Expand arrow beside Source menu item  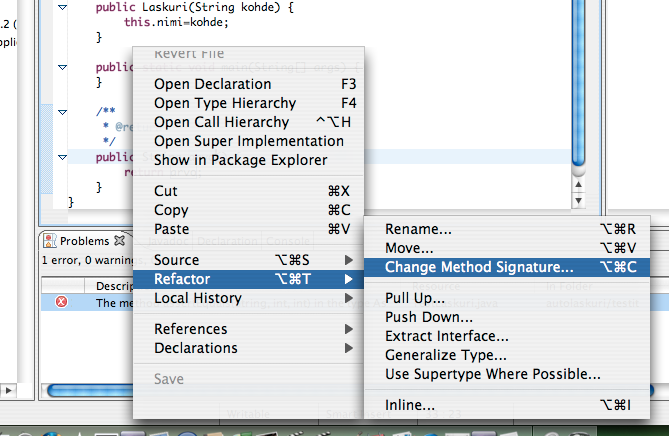point(349,260)
